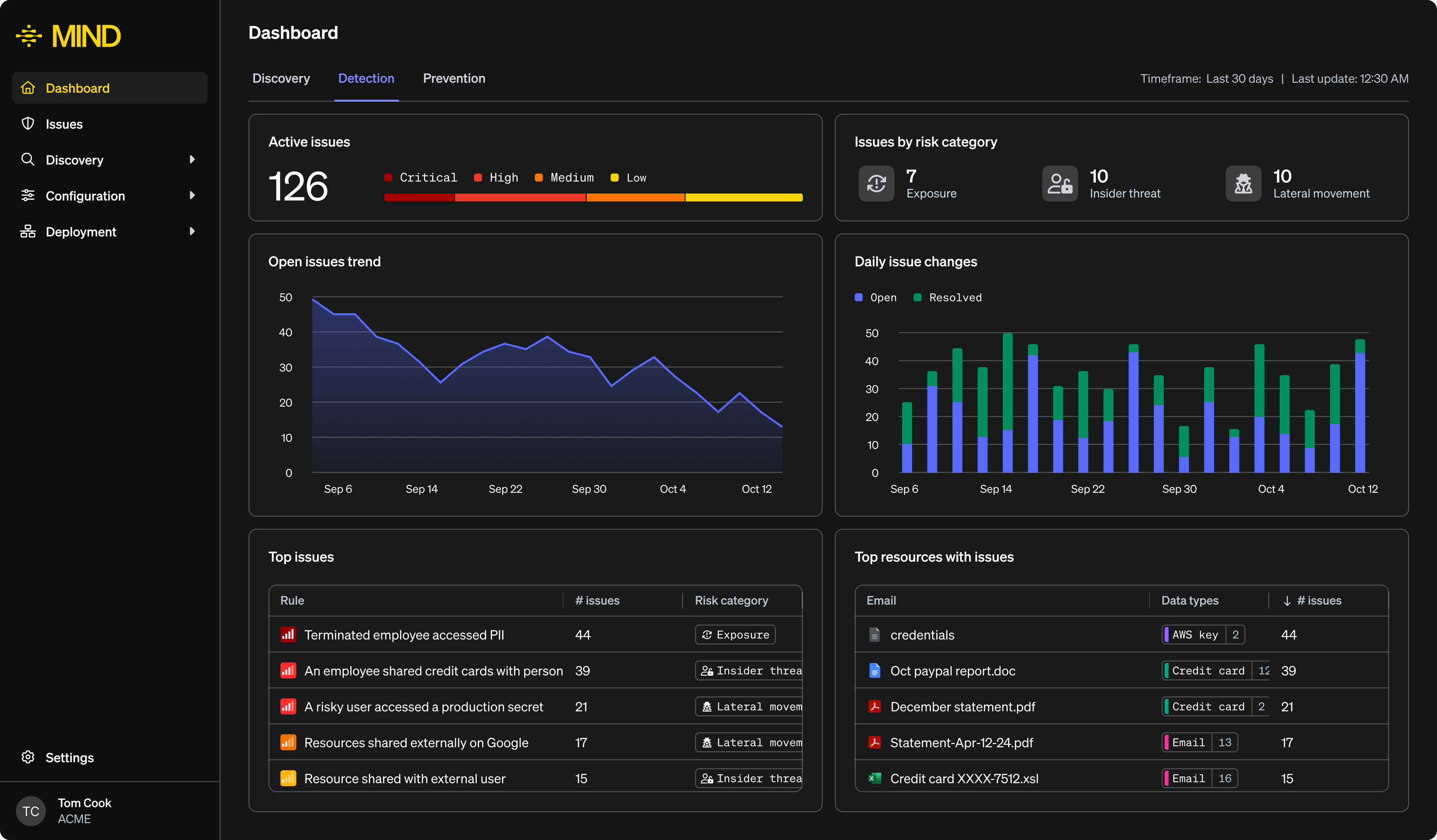This screenshot has width=1437, height=840.
Task: Click the Lateral movement category icon
Action: coord(1243,184)
